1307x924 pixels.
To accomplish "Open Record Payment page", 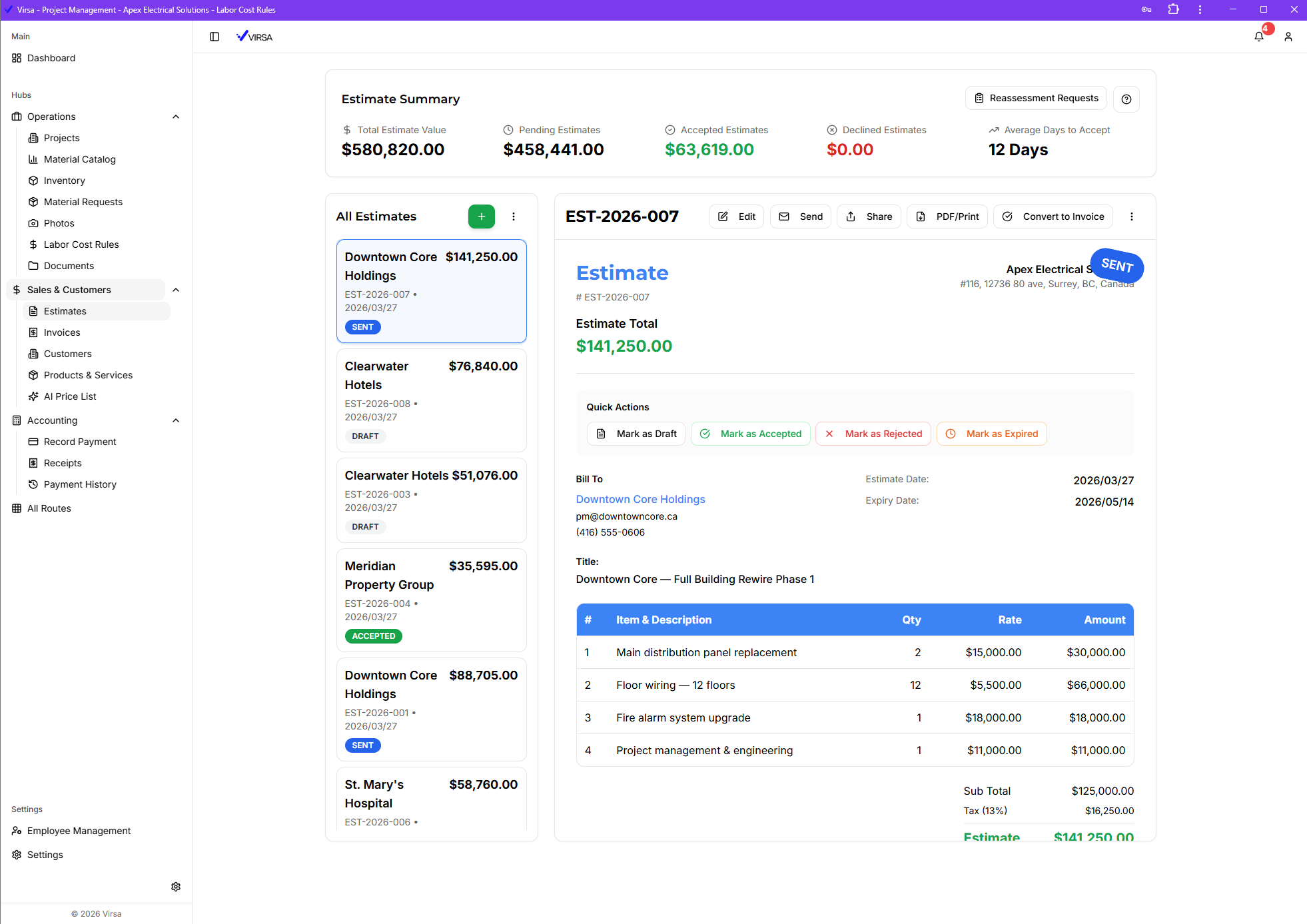I will coord(80,442).
